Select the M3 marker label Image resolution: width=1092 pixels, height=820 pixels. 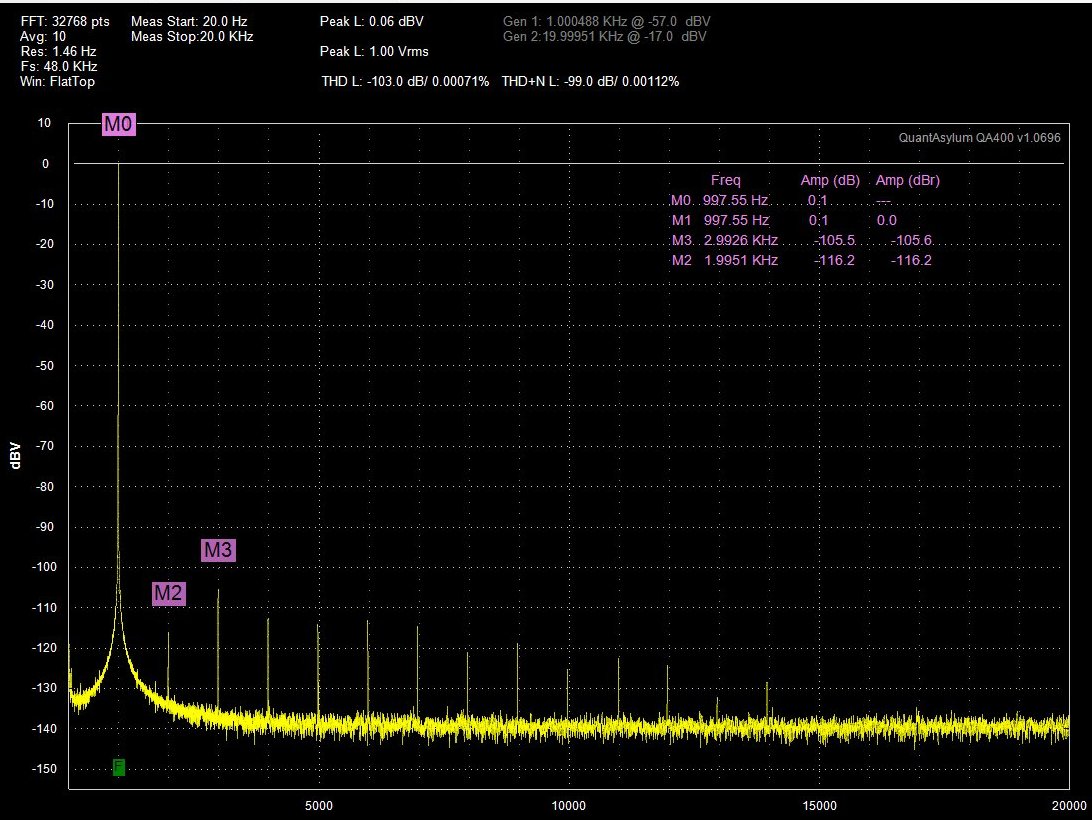pos(218,550)
